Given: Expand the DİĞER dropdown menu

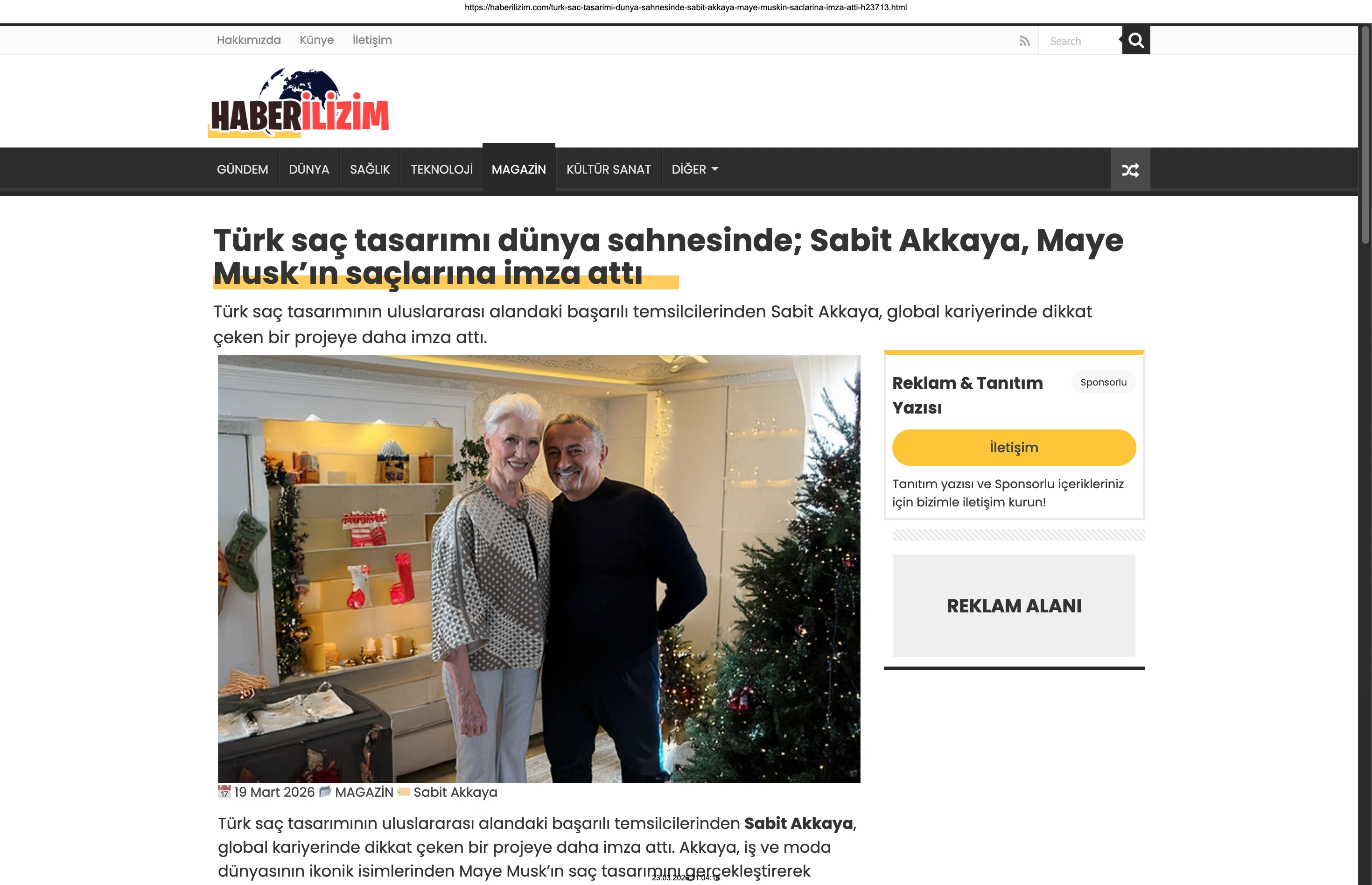Looking at the screenshot, I should (694, 169).
